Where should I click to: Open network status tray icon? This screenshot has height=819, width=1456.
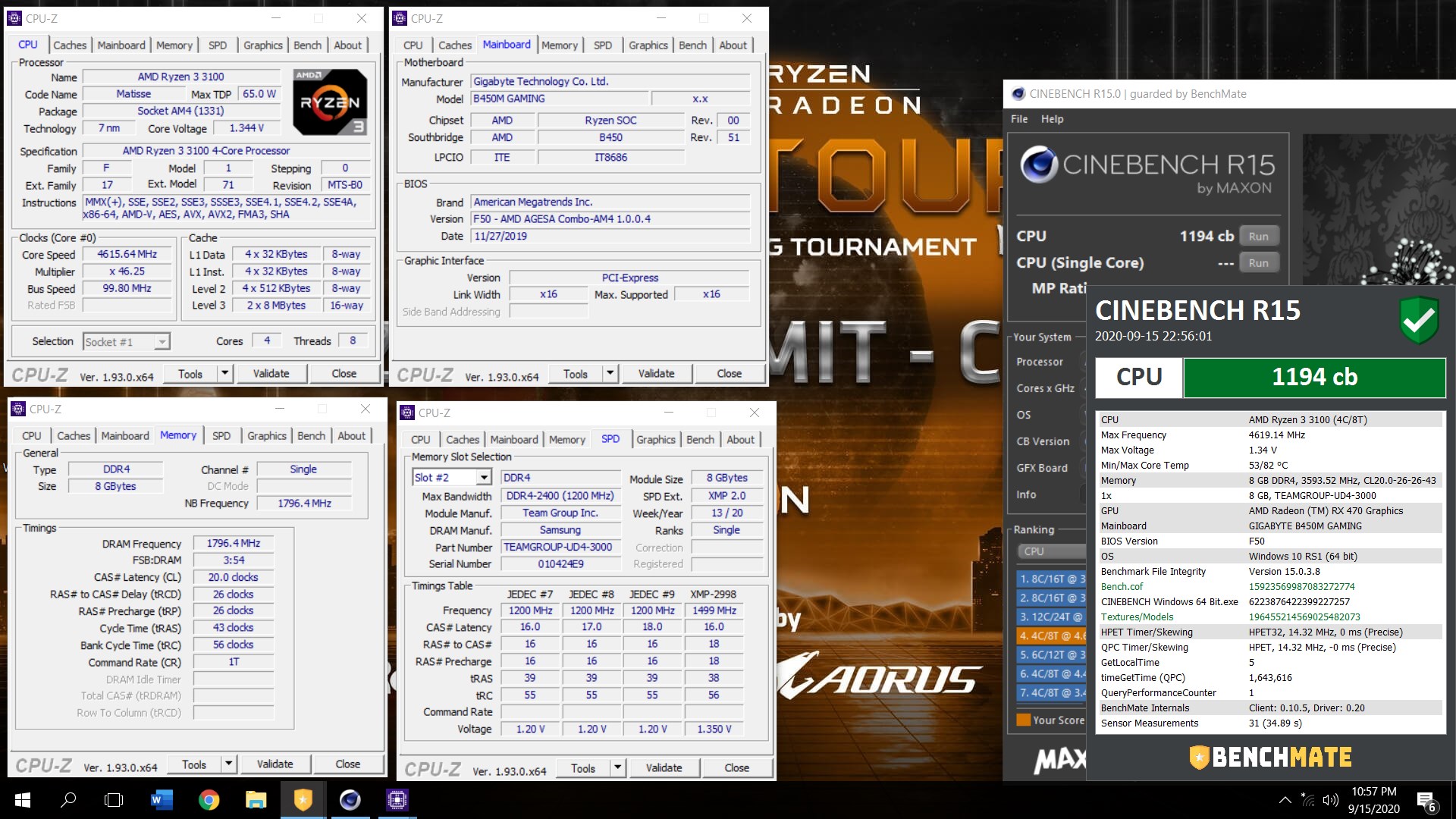tap(1307, 800)
